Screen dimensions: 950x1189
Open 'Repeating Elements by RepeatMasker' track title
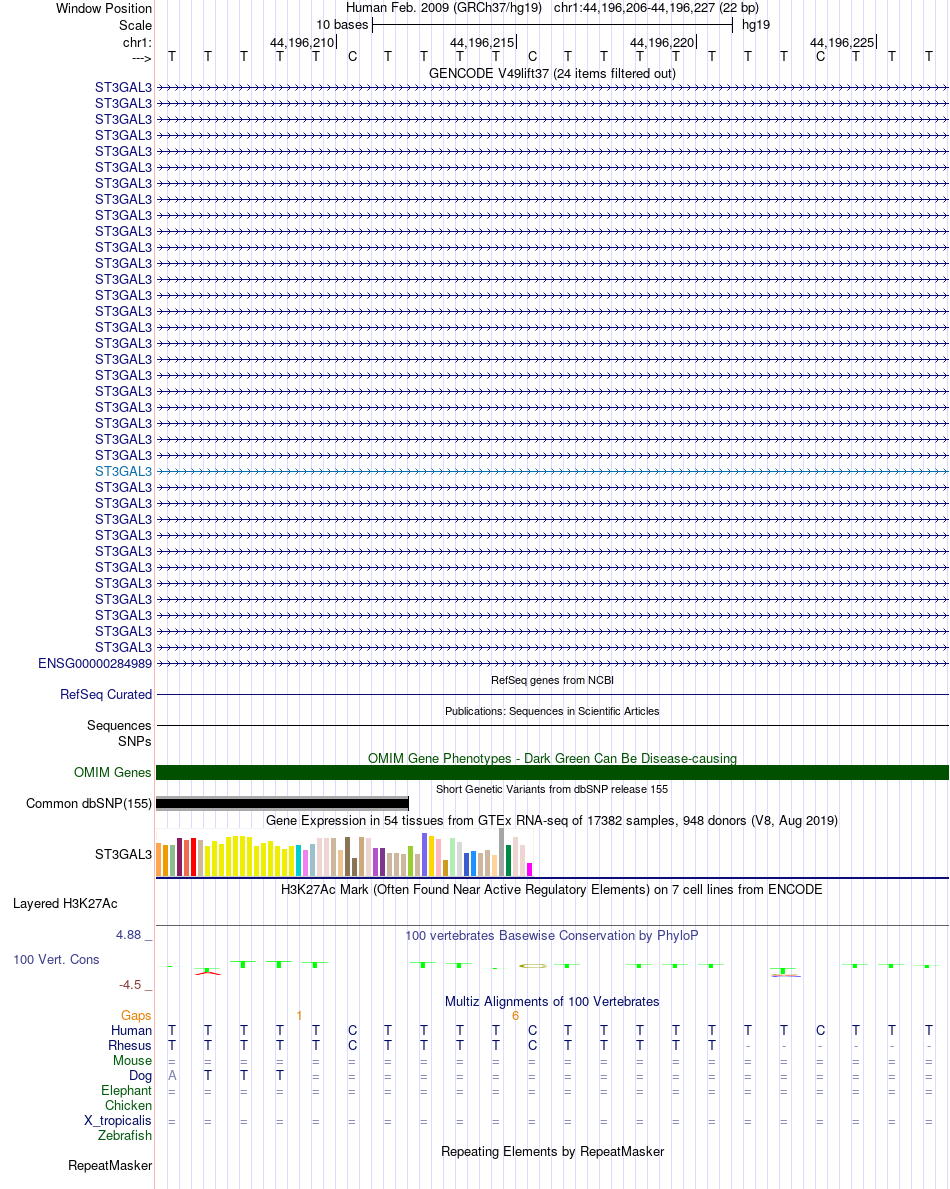coord(552,1152)
